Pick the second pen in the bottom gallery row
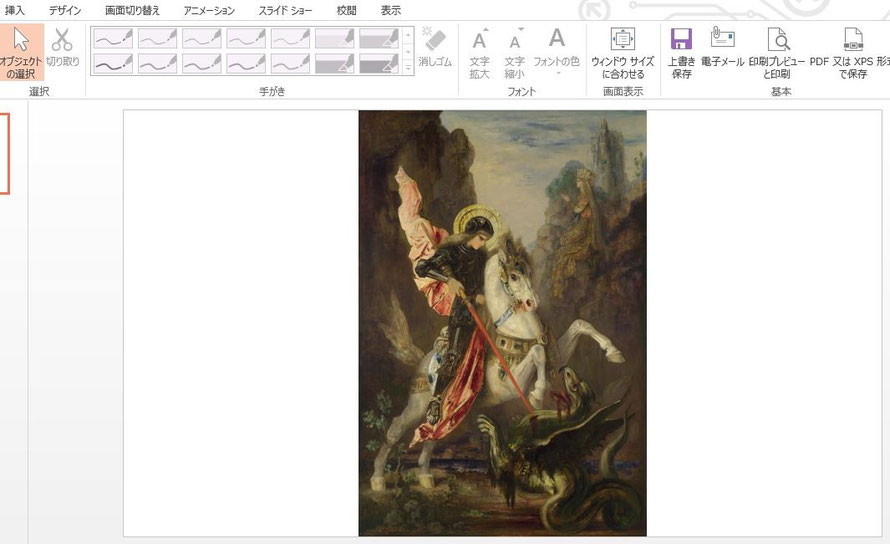Image resolution: width=890 pixels, height=544 pixels. tap(157, 64)
